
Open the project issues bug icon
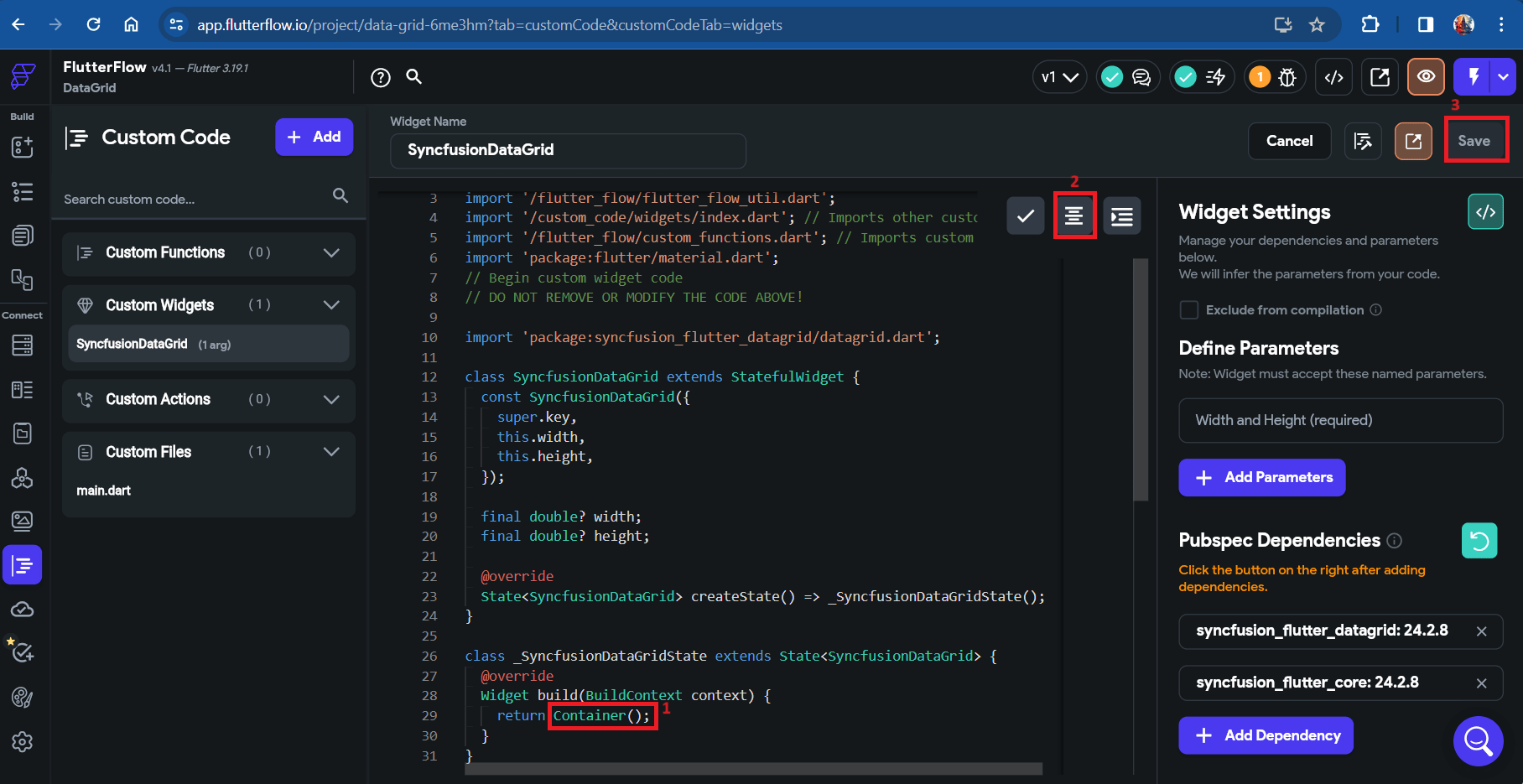click(1287, 77)
